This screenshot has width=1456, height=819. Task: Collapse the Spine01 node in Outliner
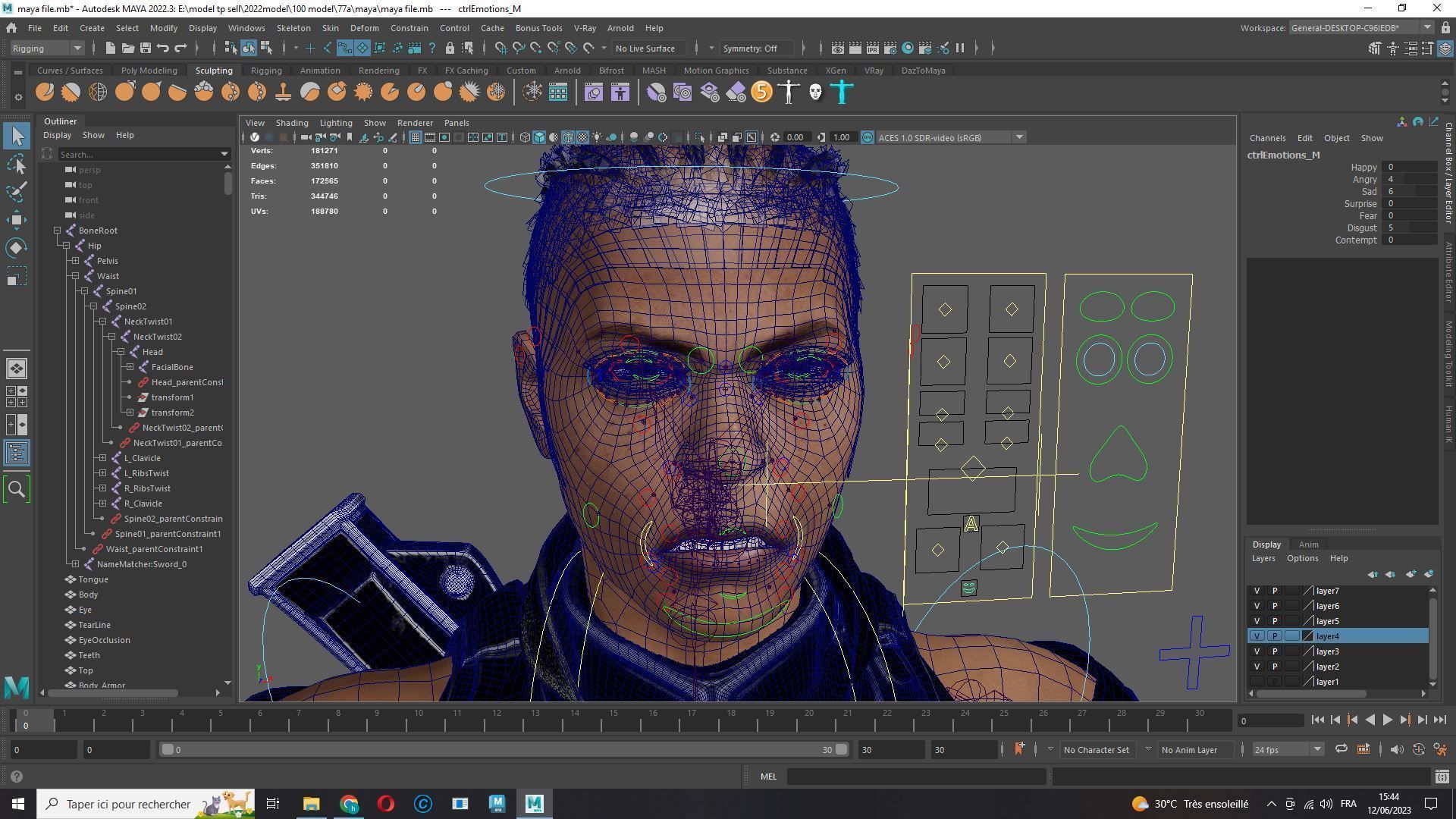pyautogui.click(x=85, y=291)
